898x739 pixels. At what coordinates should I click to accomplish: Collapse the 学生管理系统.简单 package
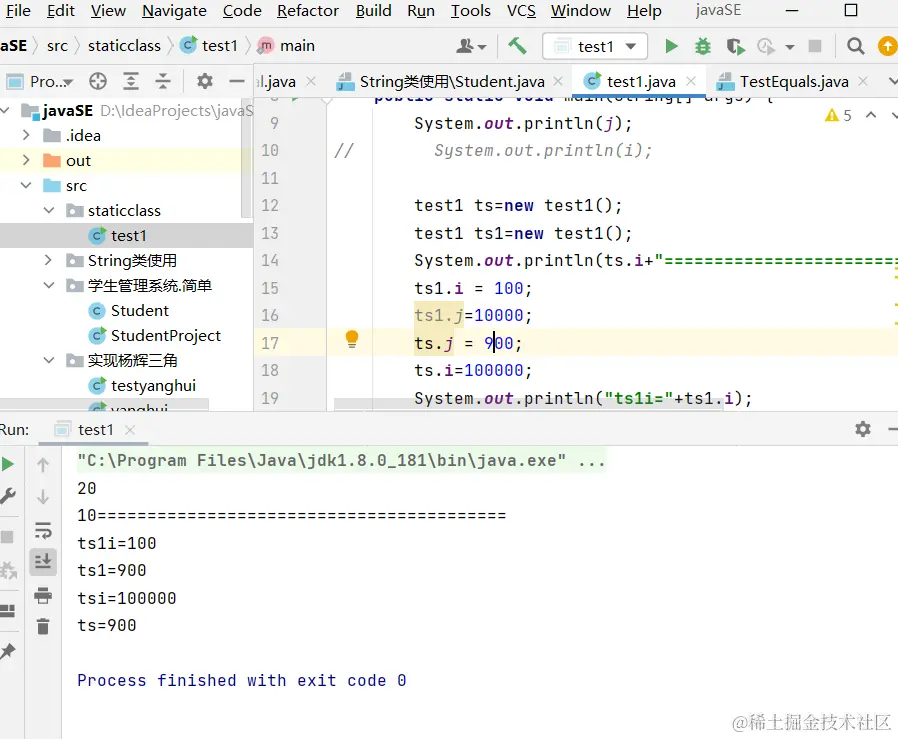(x=49, y=285)
